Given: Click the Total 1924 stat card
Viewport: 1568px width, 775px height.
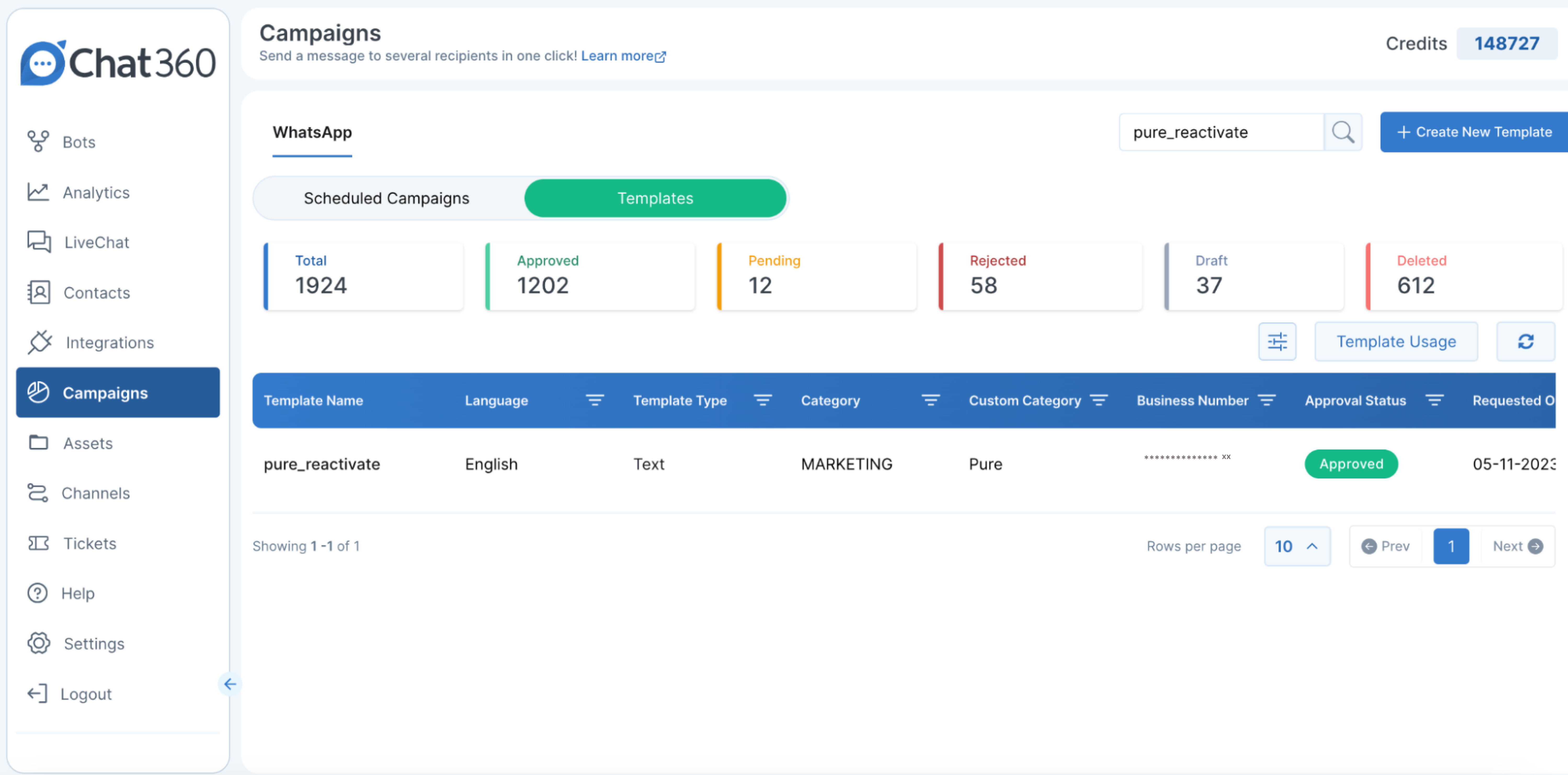Looking at the screenshot, I should pyautogui.click(x=363, y=276).
